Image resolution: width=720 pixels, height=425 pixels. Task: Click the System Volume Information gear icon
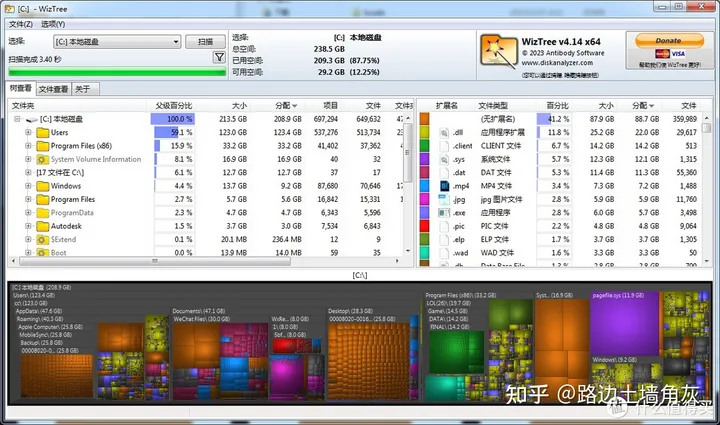click(43, 159)
